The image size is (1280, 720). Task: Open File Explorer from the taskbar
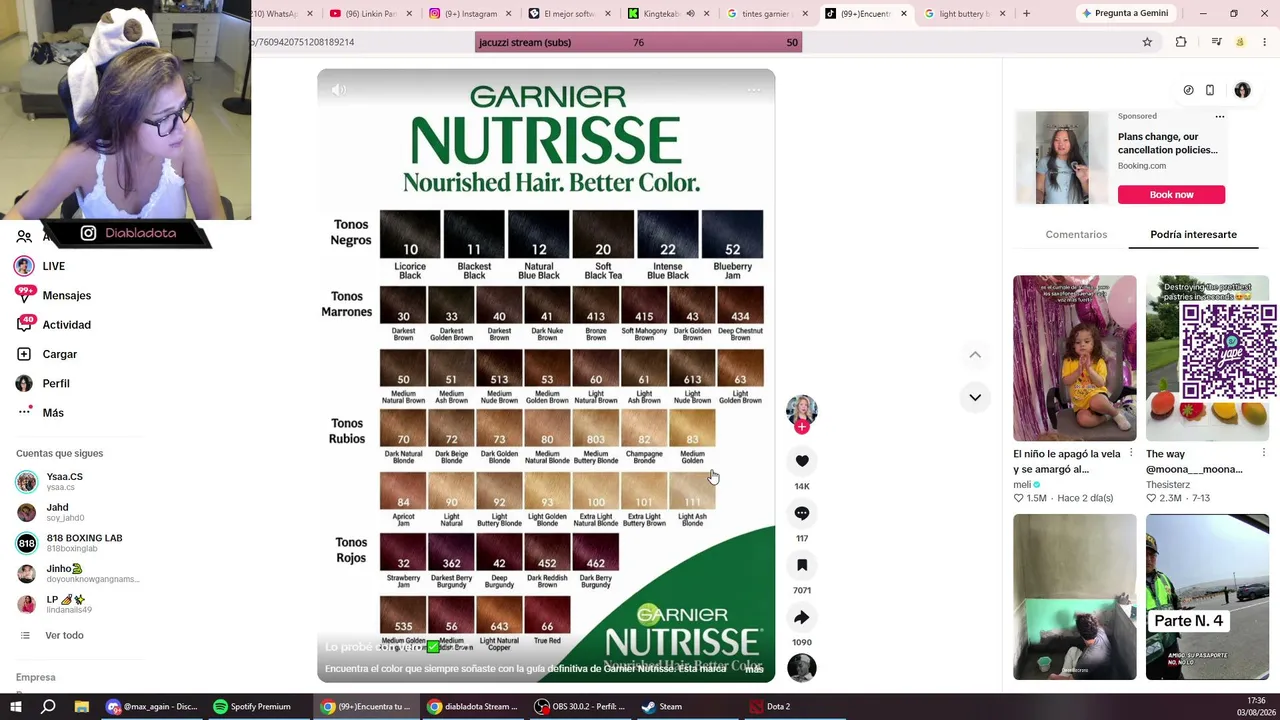pos(81,706)
